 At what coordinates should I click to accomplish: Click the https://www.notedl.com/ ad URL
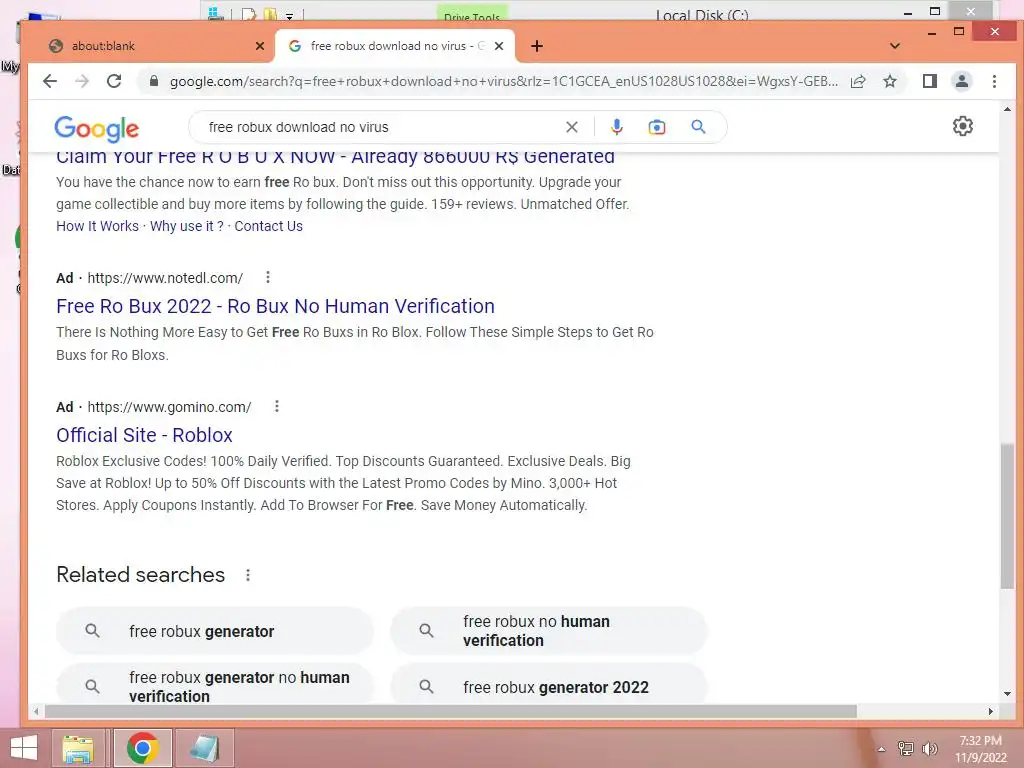[x=165, y=278]
